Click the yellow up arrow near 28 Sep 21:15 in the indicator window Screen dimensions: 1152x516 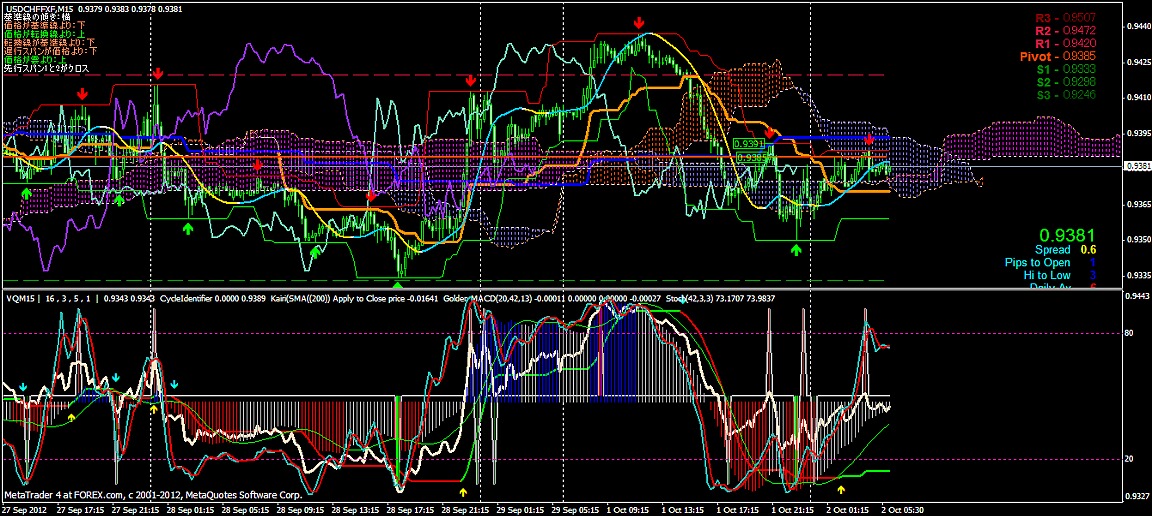pos(463,492)
